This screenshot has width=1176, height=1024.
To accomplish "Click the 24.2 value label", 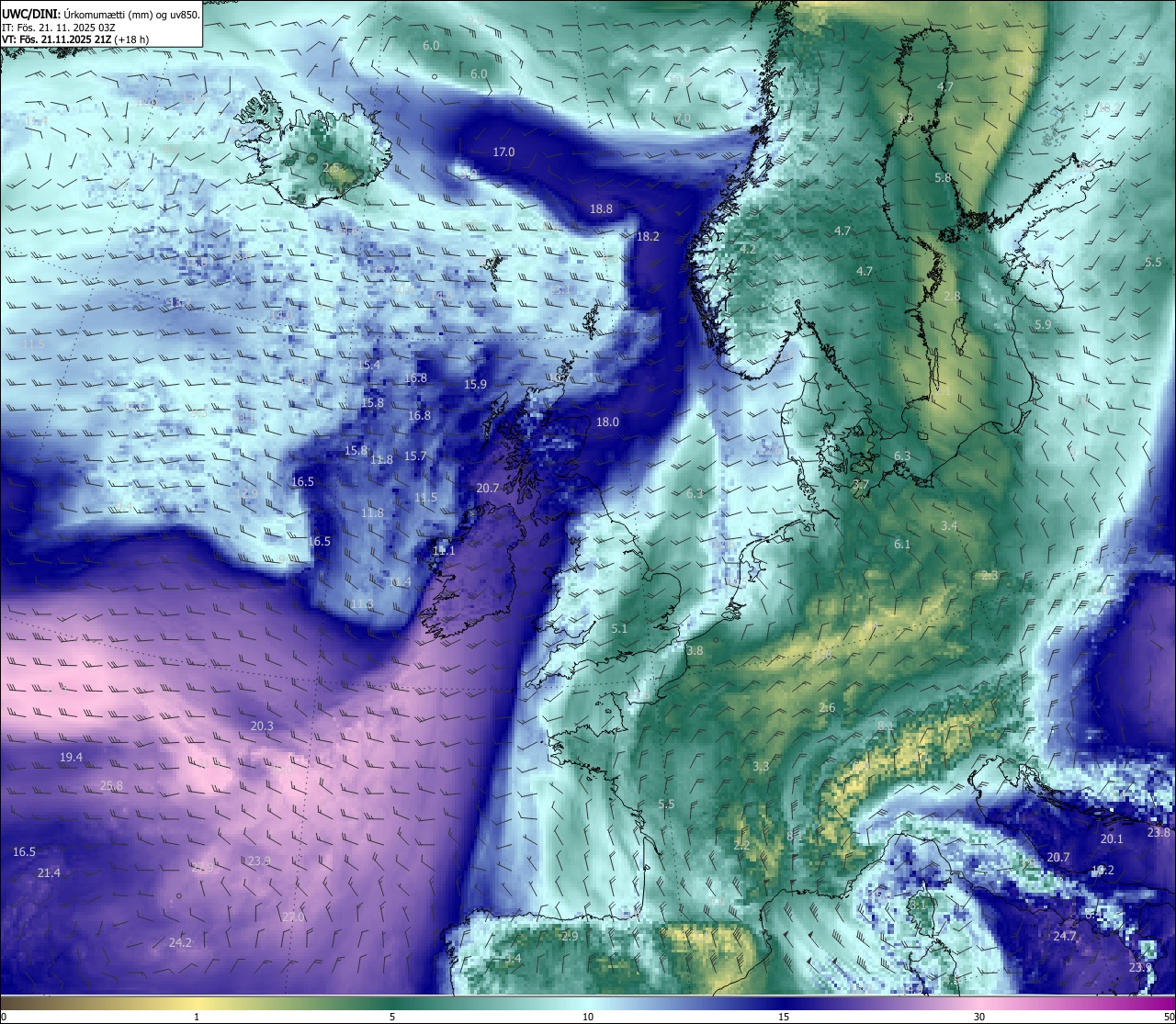I will [x=180, y=943].
